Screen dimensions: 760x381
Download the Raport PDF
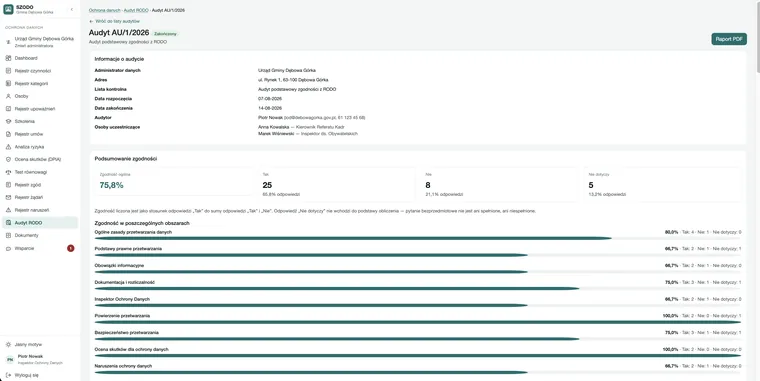729,39
